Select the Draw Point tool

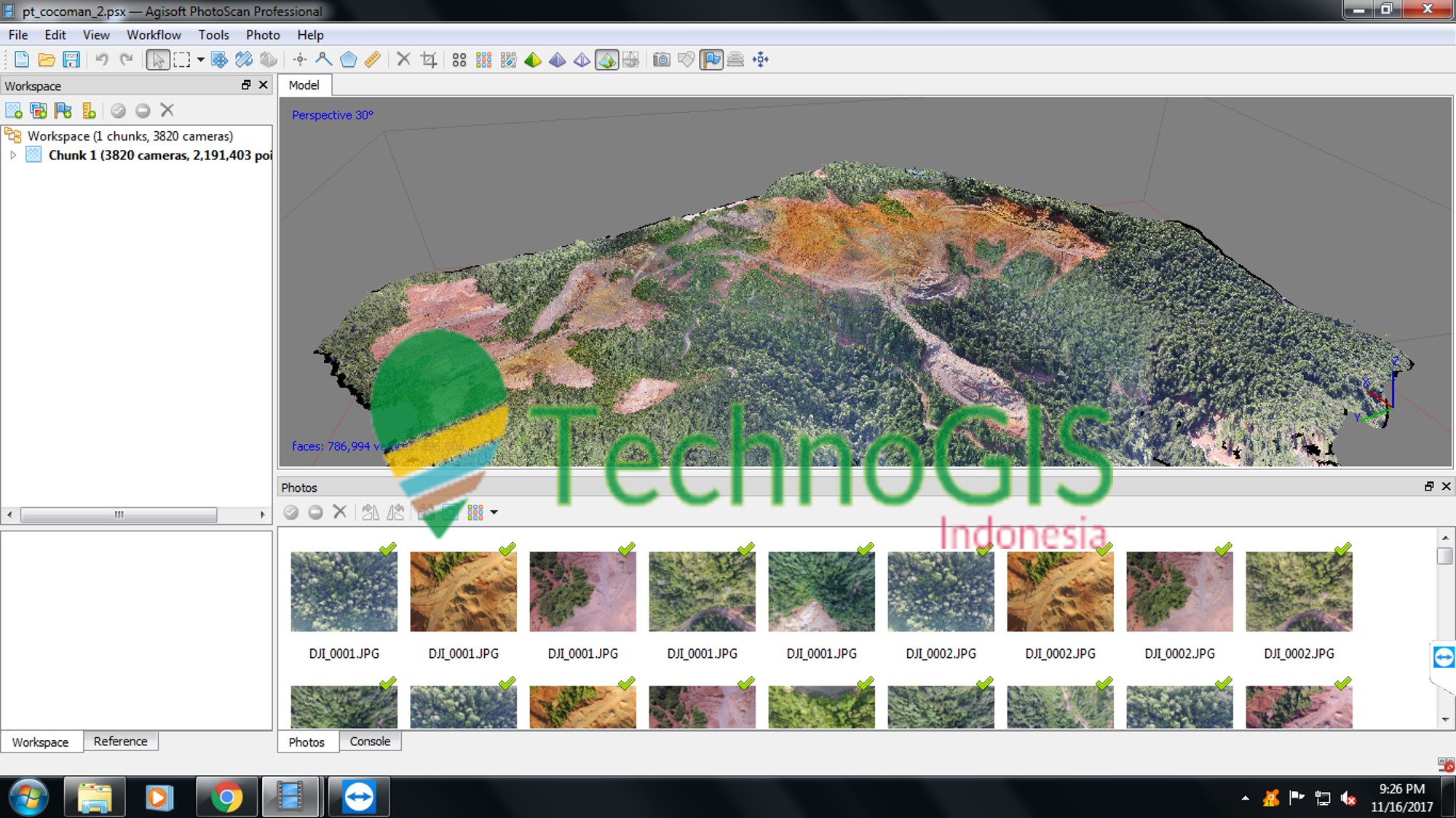pyautogui.click(x=299, y=60)
